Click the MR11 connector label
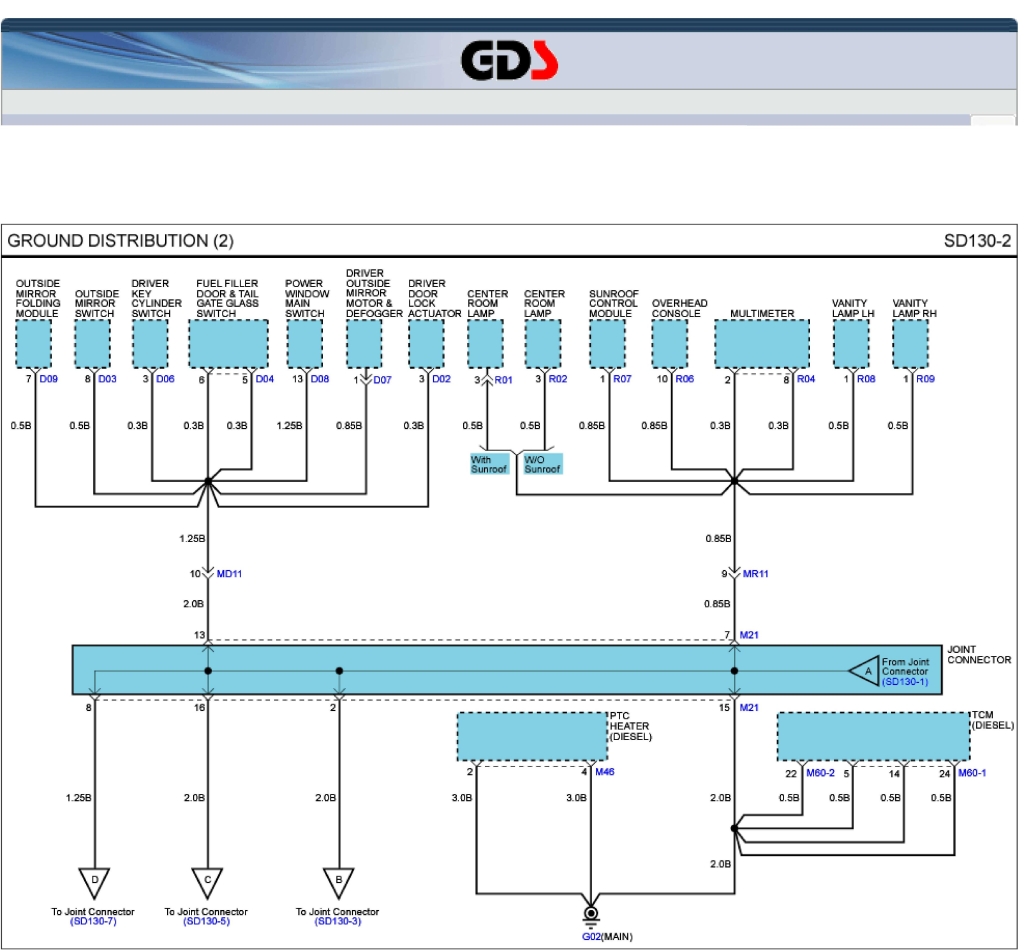Viewport: 1024px width, 950px height. 757,574
